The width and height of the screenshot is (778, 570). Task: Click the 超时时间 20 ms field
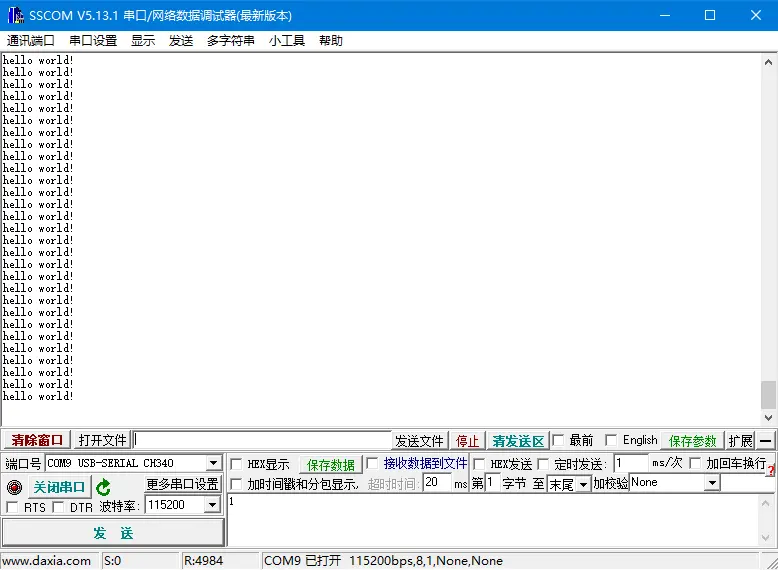(x=437, y=482)
